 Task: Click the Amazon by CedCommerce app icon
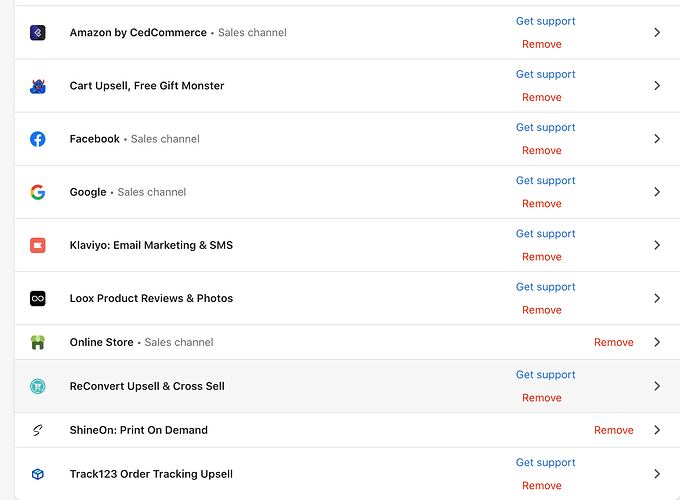tap(38, 33)
